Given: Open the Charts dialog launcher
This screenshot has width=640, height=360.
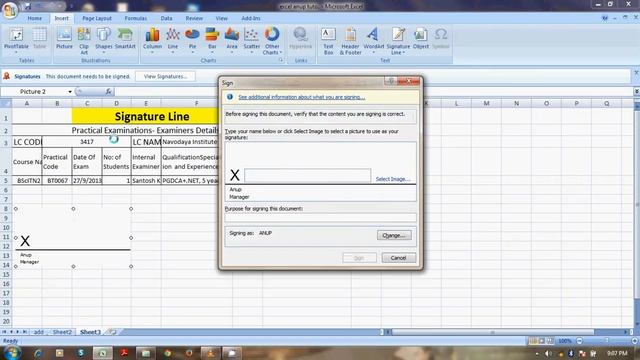Looking at the screenshot, I should pyautogui.click(x=281, y=60).
